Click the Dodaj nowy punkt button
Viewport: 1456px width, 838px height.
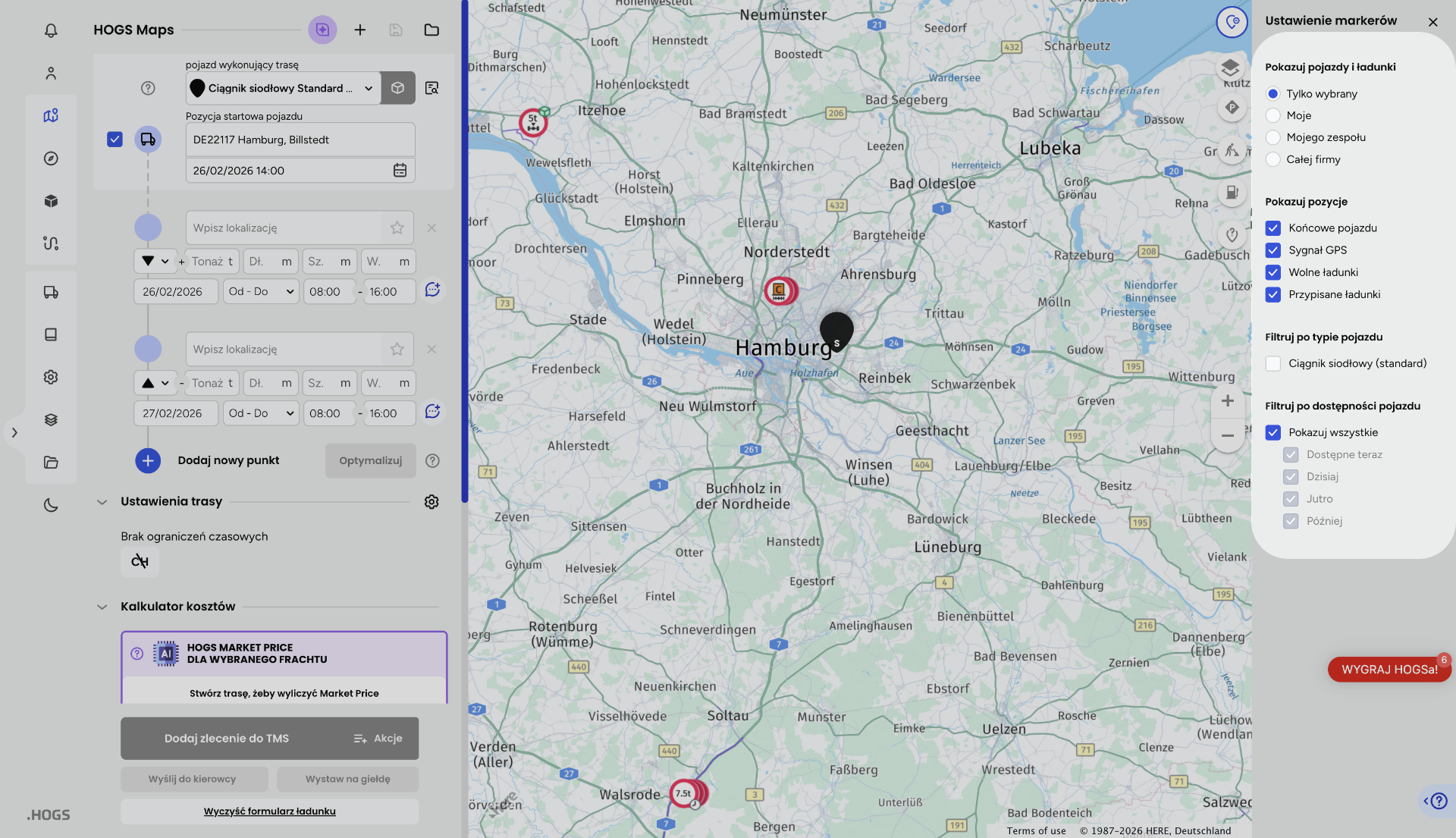(x=228, y=460)
